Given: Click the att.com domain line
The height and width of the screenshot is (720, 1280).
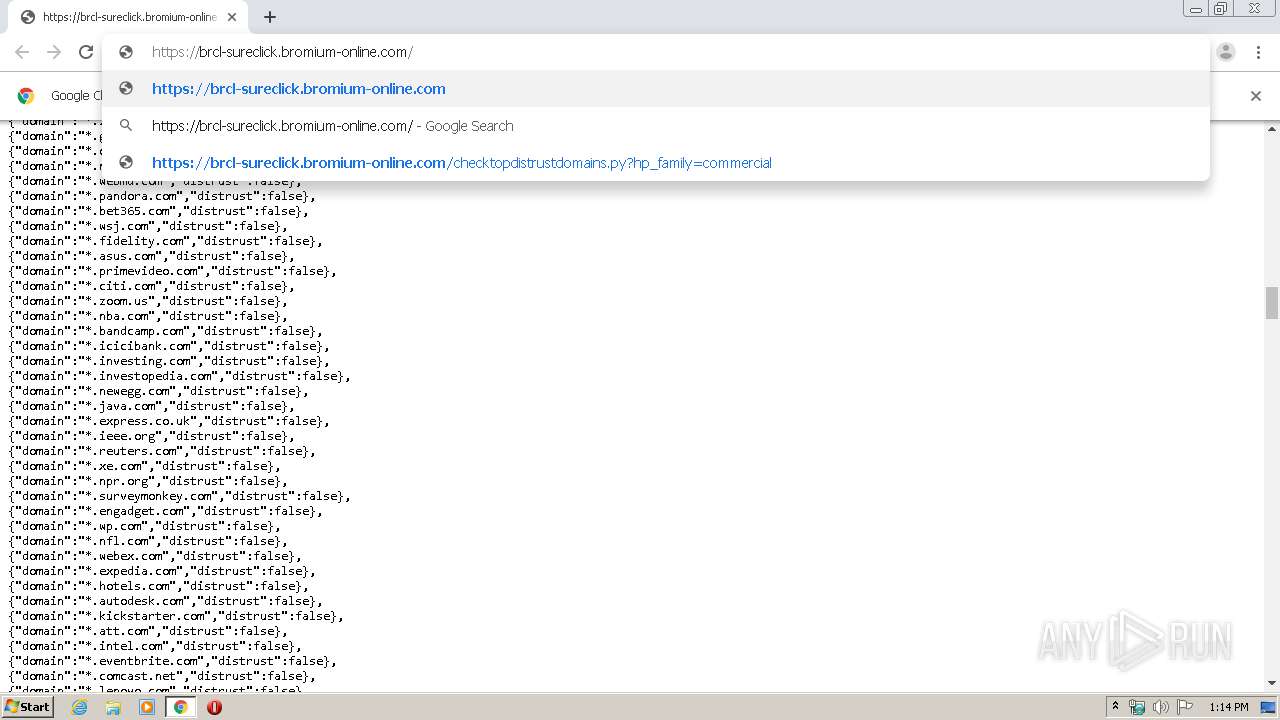Looking at the screenshot, I should point(147,631).
